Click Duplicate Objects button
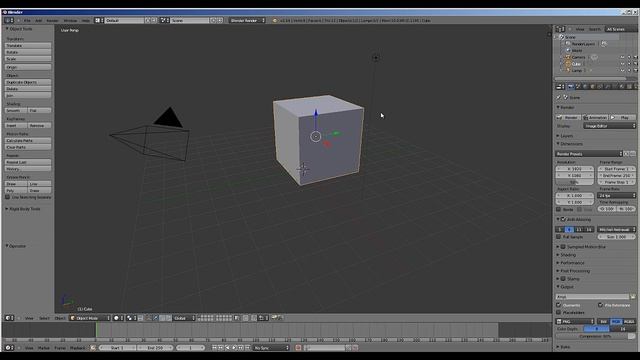640x360 pixels. click(x=28, y=82)
